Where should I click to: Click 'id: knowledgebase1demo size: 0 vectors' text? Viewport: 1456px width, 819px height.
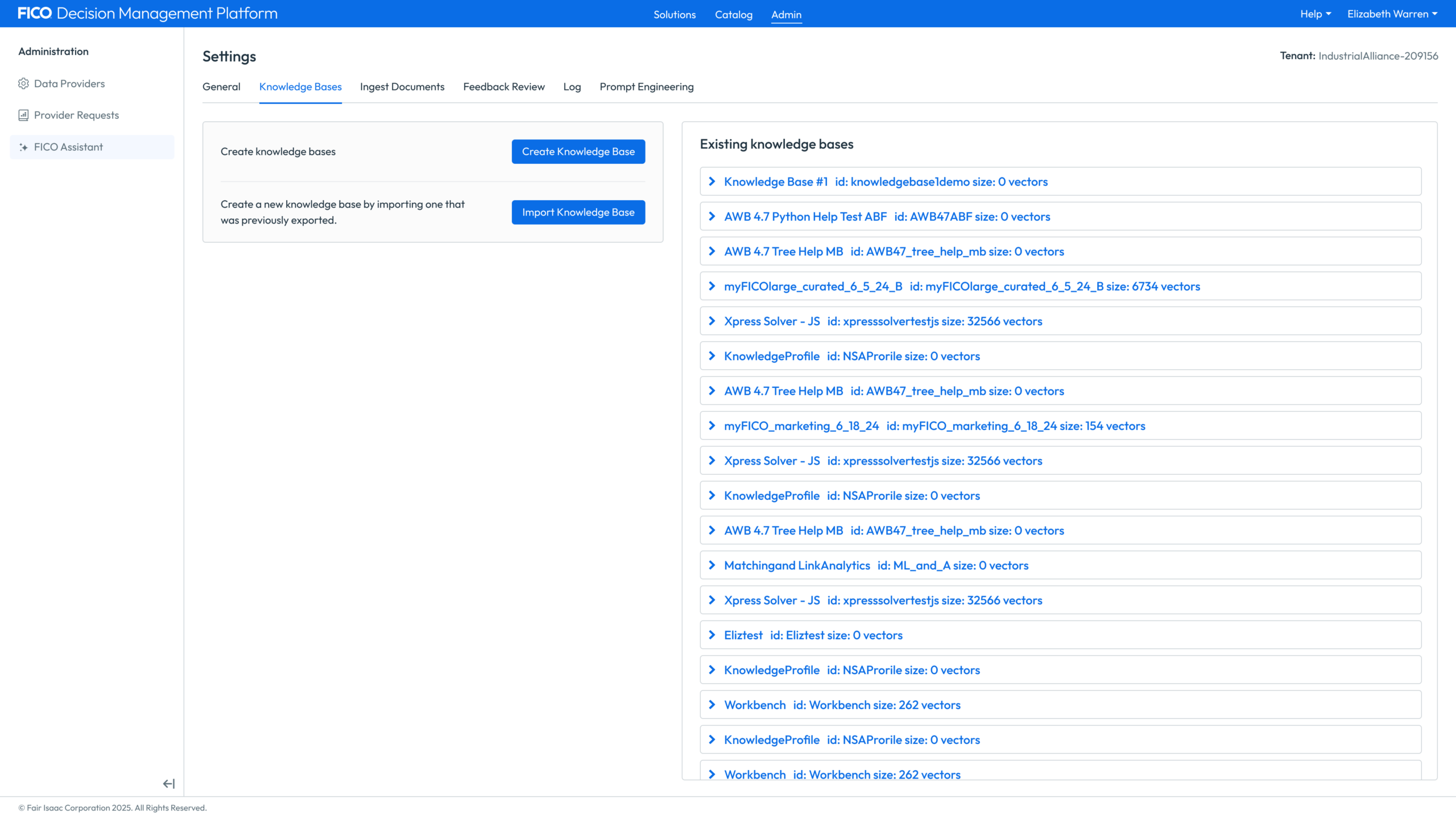pos(941,182)
